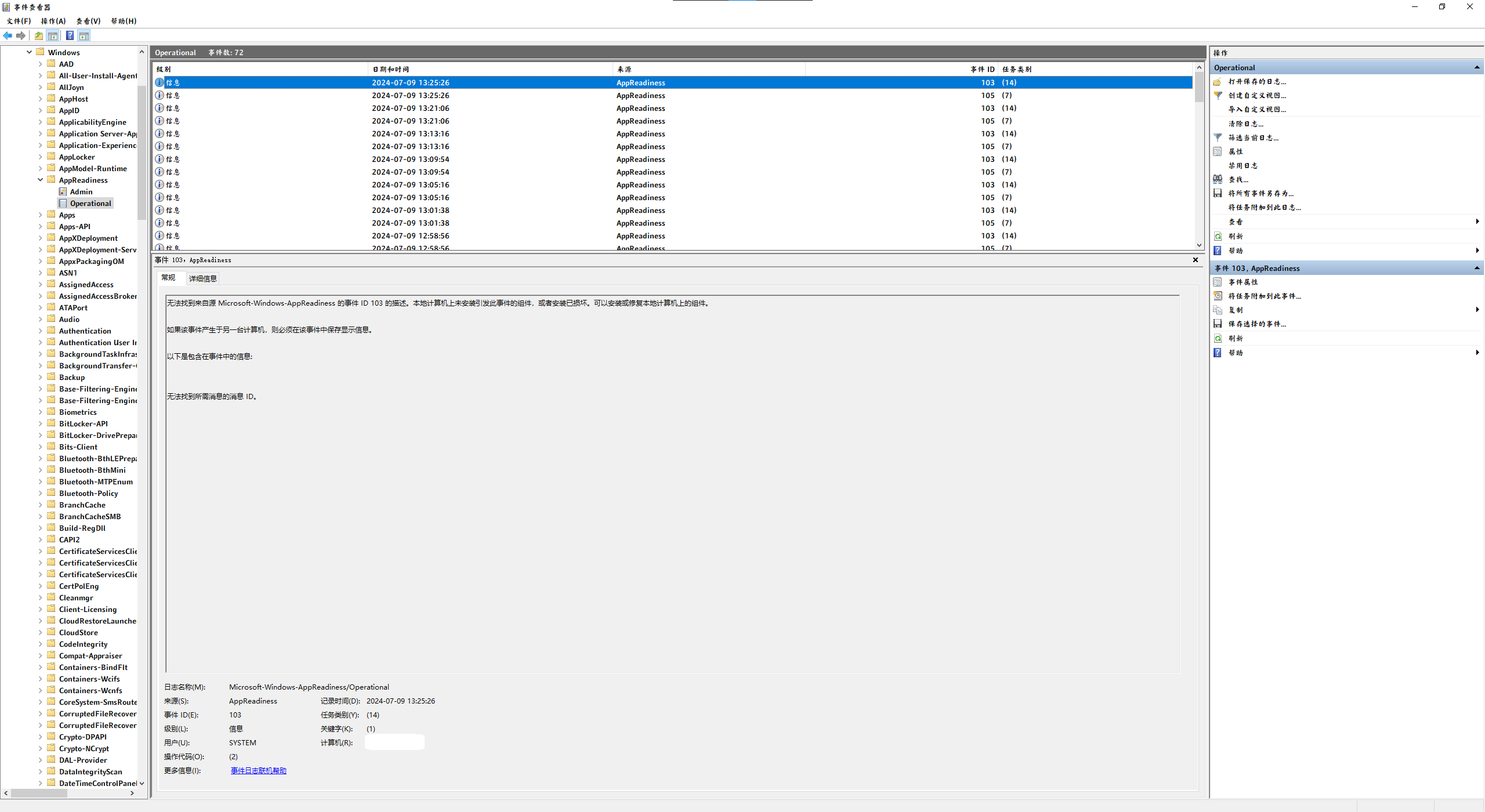Click the tree pane horizontal scrollbar thumb
Viewport: 1485px width, 812px height.
[x=39, y=793]
